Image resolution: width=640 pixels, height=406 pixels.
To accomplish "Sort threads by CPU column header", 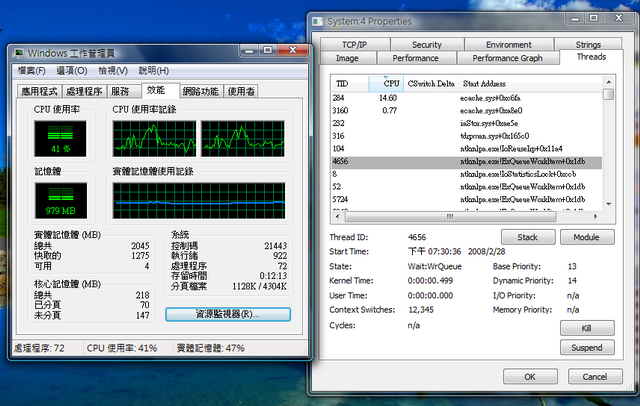I will pyautogui.click(x=387, y=84).
